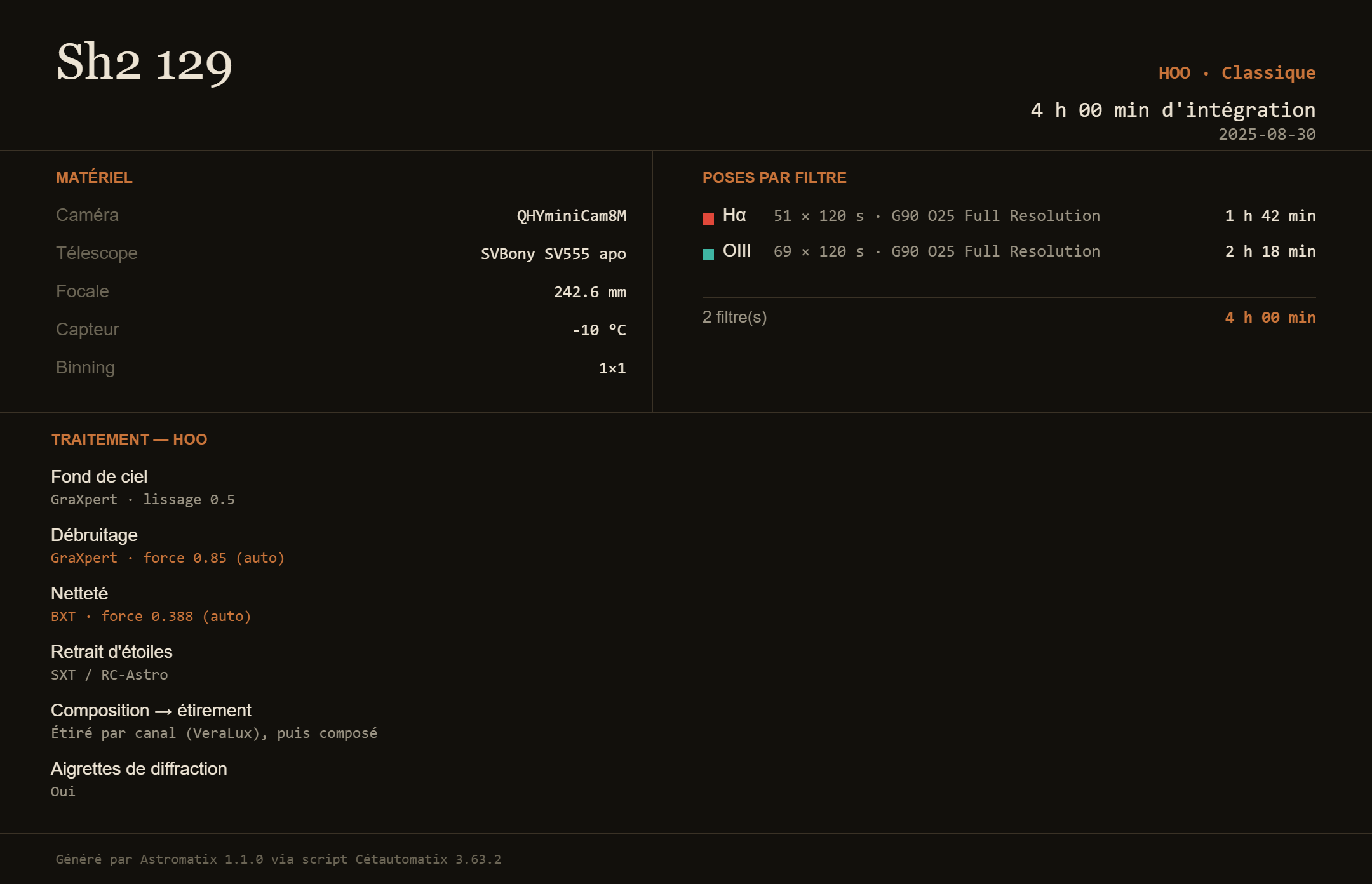Screen dimensions: 1372x884
Task: Click 'Étiré par canal (VeraLux), puis composé'
Action: point(214,733)
